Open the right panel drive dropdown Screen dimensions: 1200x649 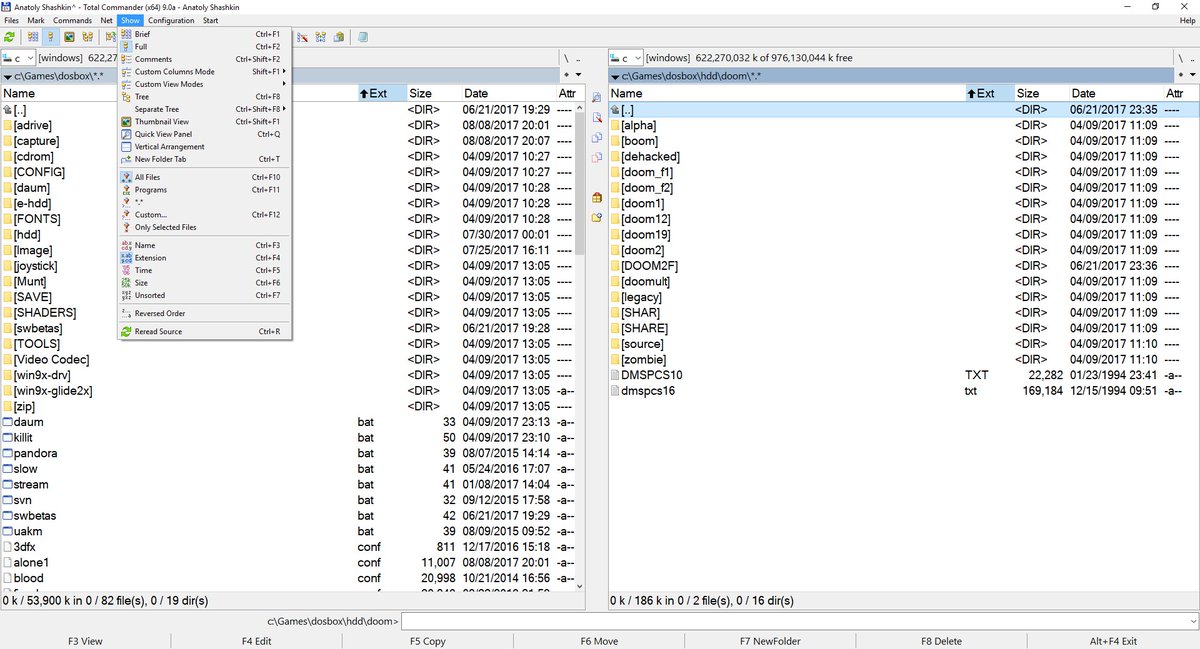point(626,58)
